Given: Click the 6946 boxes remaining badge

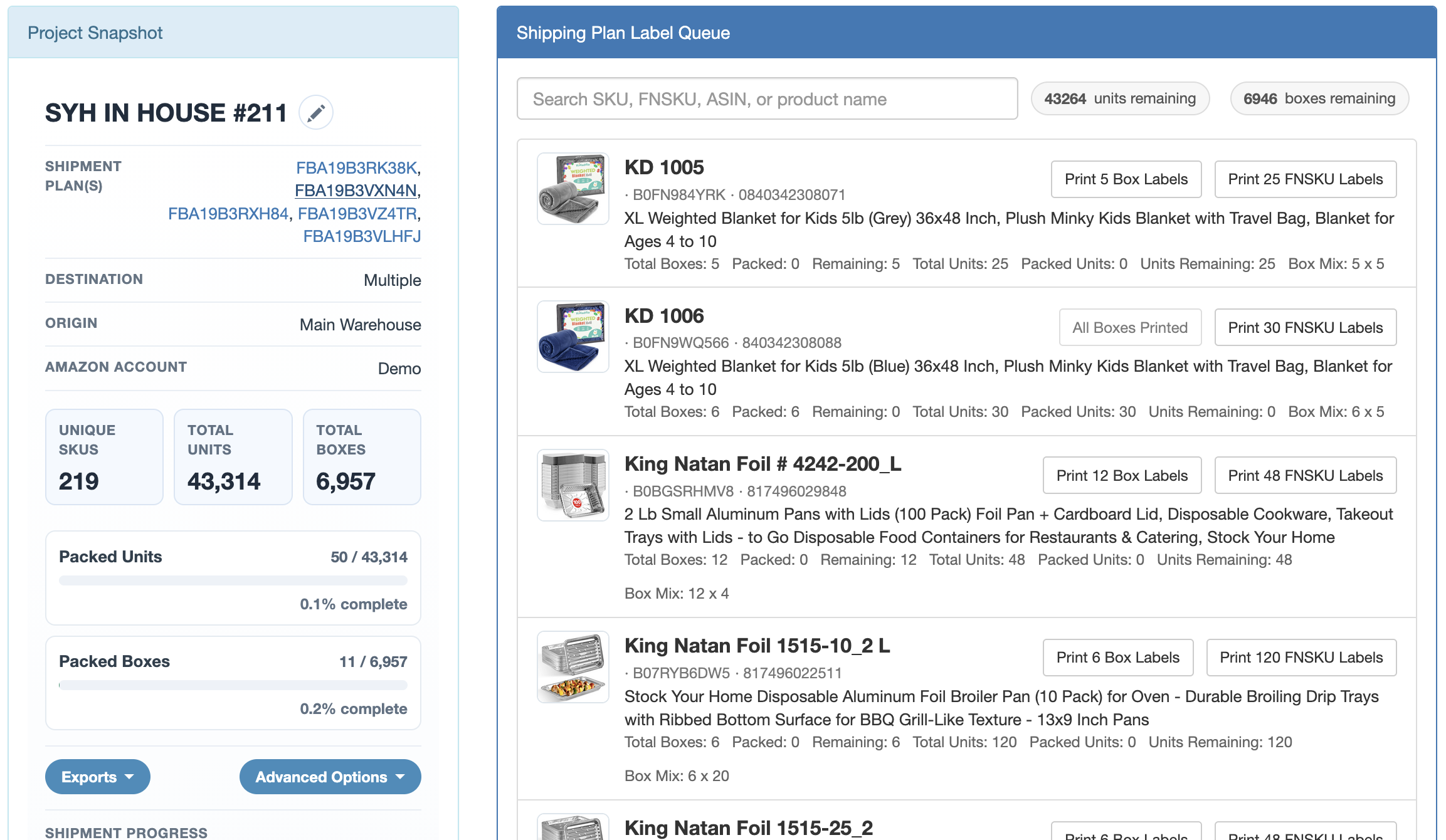Looking at the screenshot, I should click(1319, 98).
